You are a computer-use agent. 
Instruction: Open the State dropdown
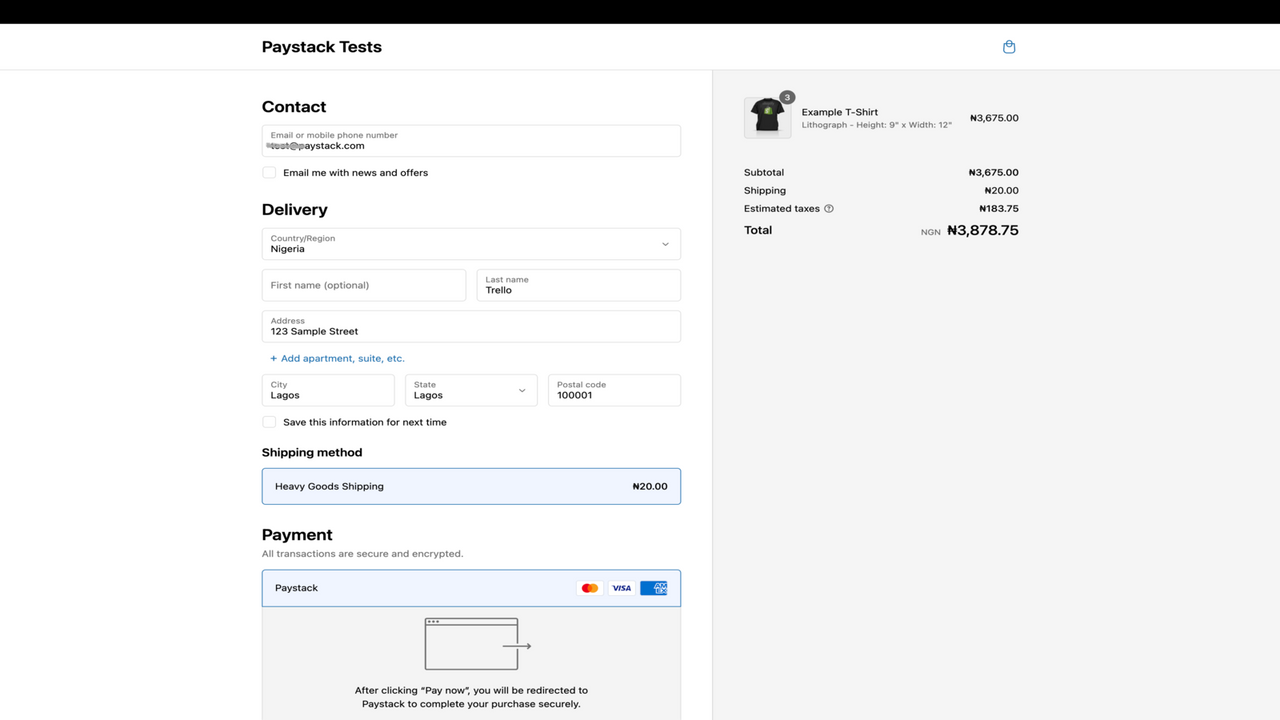click(471, 390)
